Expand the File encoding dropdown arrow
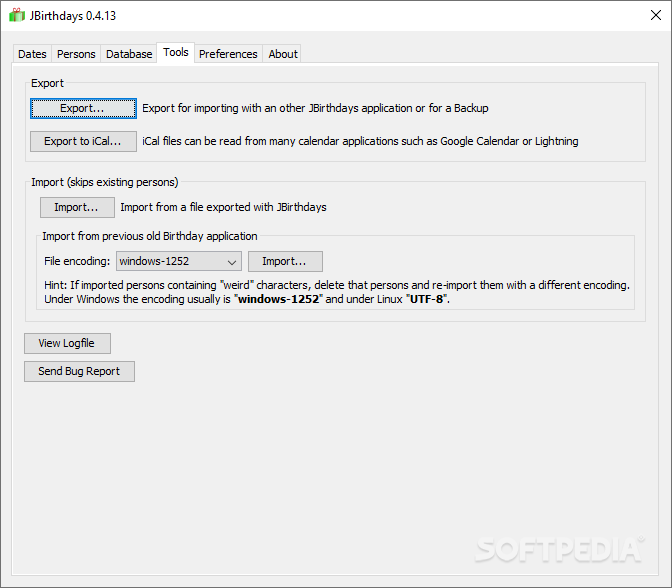 click(x=232, y=262)
